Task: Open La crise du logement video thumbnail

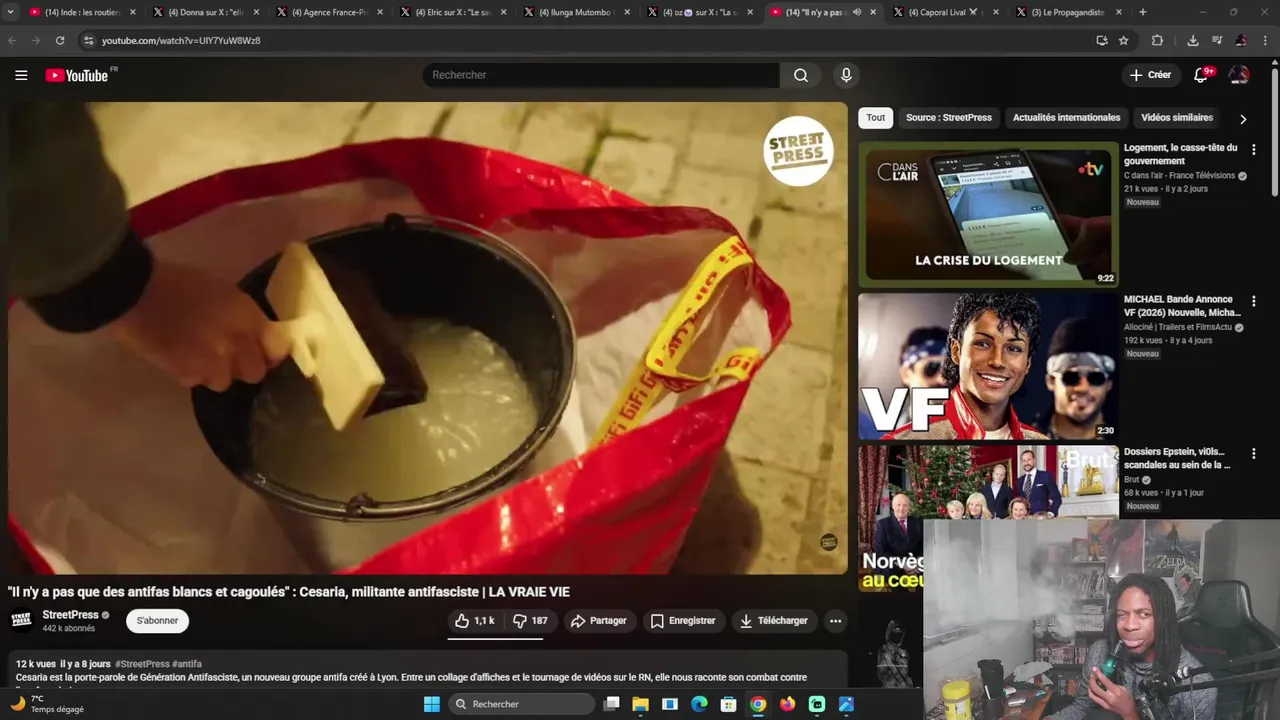Action: [988, 214]
